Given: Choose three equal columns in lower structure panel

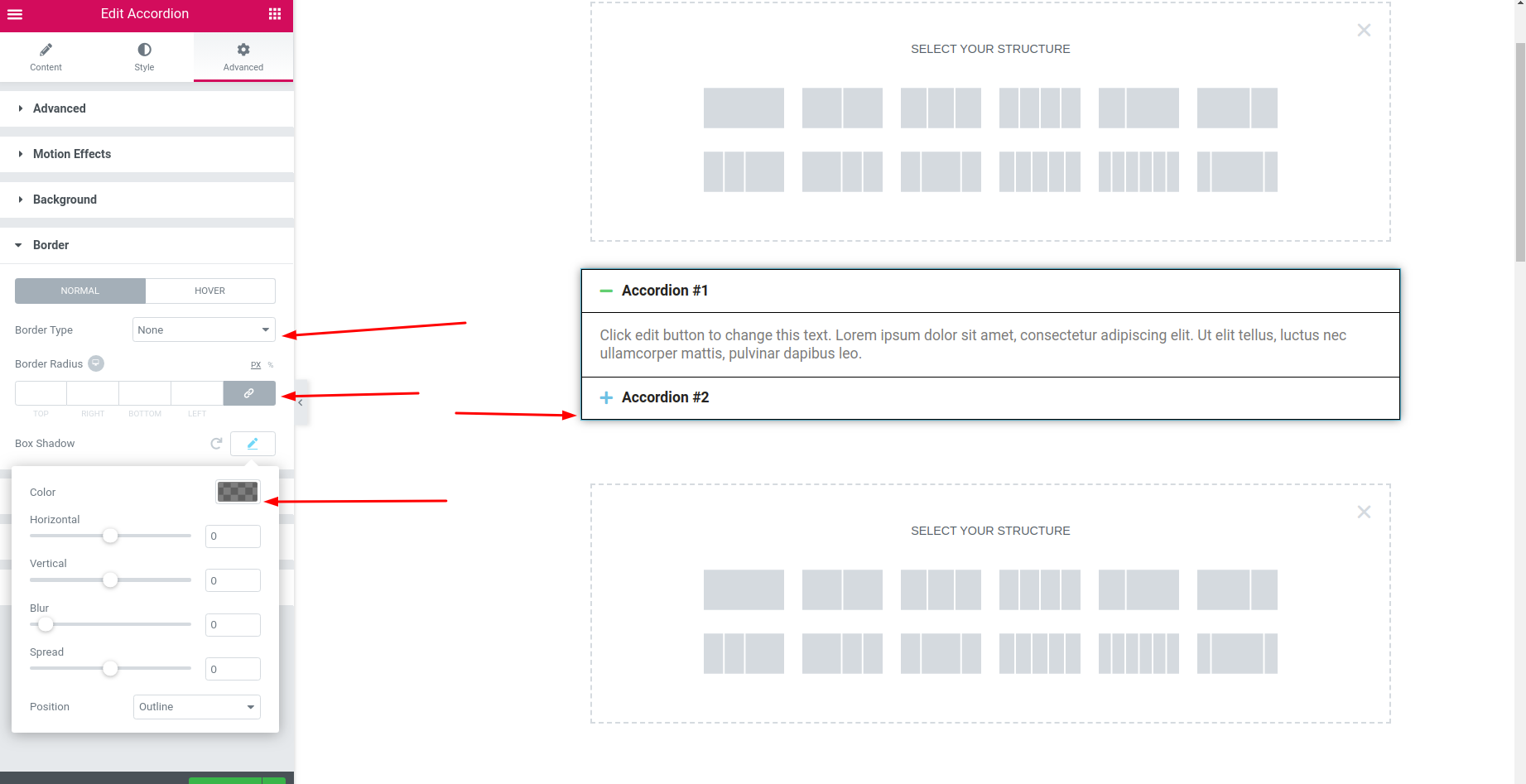Looking at the screenshot, I should (x=941, y=590).
